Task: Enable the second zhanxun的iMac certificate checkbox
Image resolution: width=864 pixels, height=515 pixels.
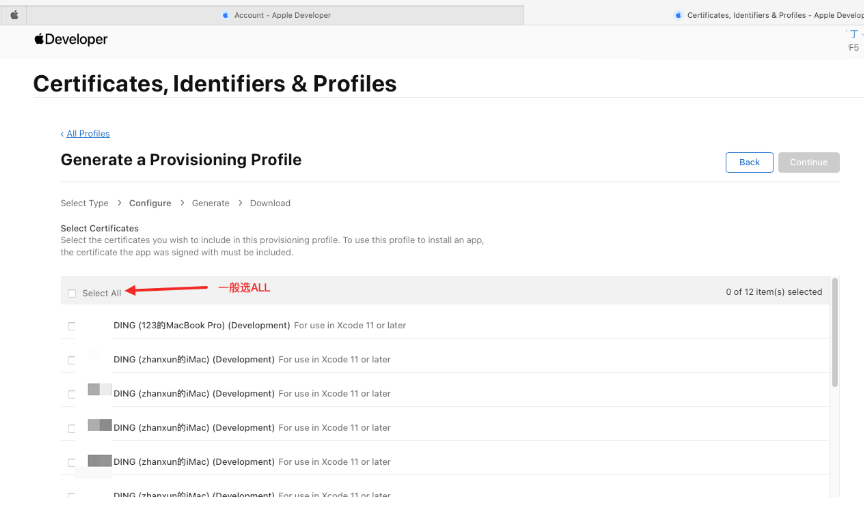Action: (72, 394)
